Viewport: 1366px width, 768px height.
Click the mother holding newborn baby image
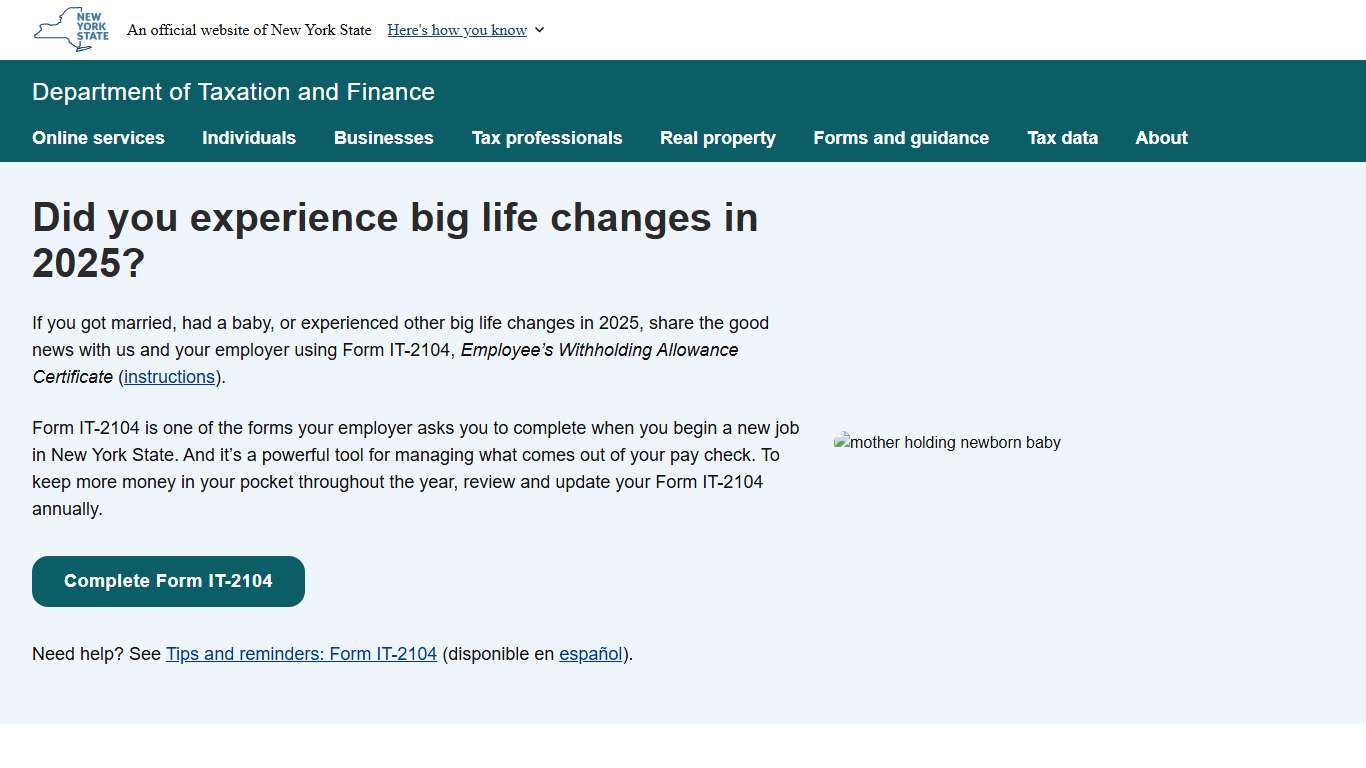(x=947, y=442)
